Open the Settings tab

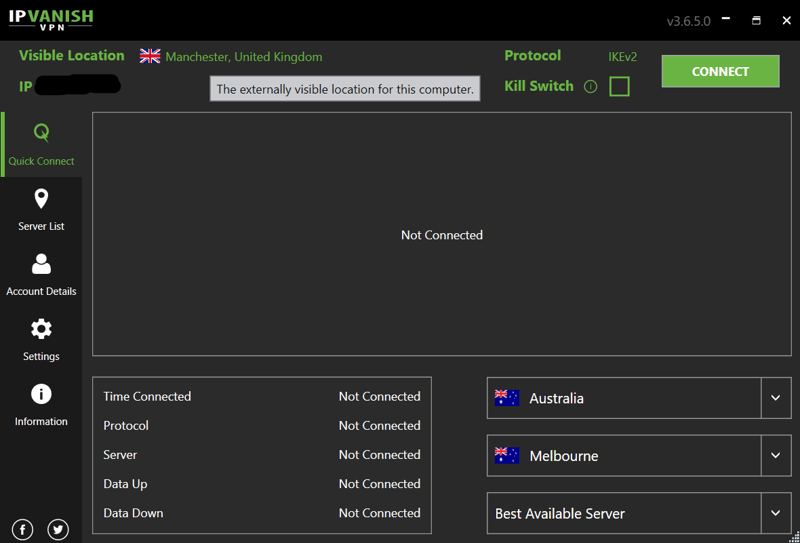41,340
